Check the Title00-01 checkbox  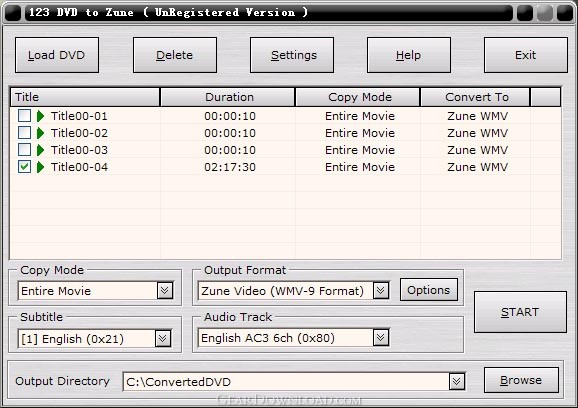24,116
